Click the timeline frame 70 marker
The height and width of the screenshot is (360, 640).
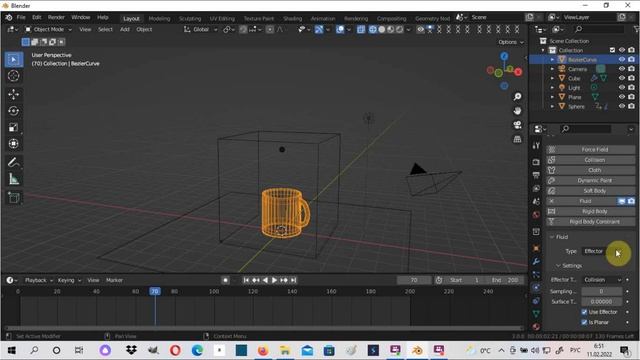click(x=155, y=291)
